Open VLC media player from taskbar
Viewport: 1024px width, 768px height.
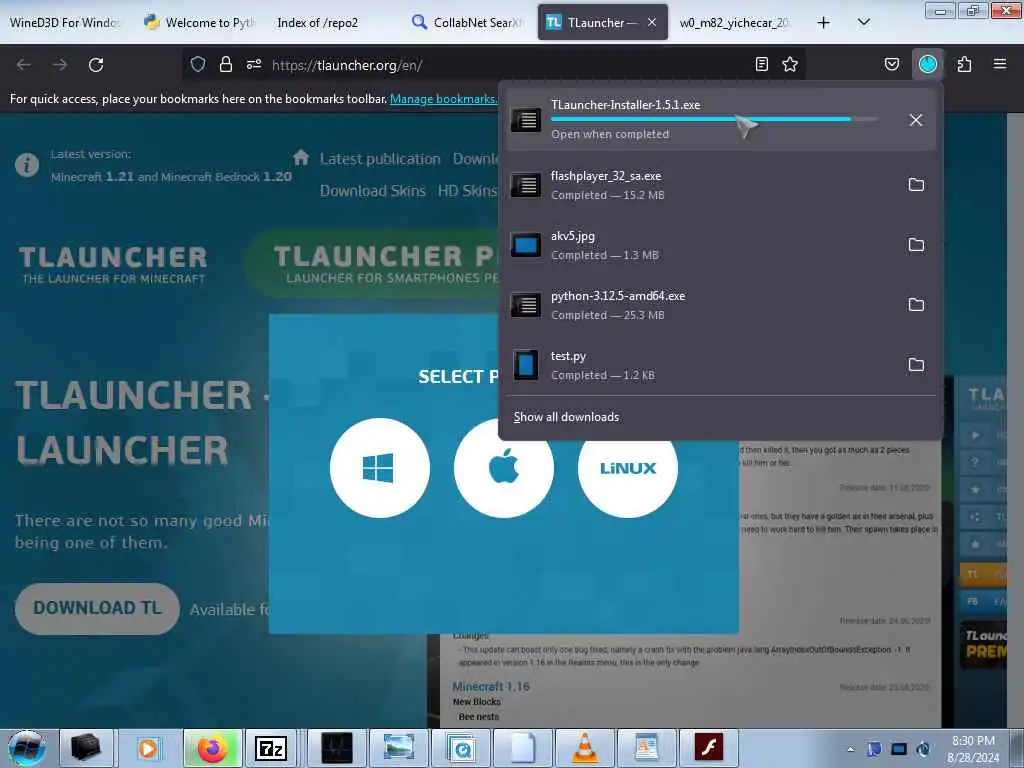584,748
